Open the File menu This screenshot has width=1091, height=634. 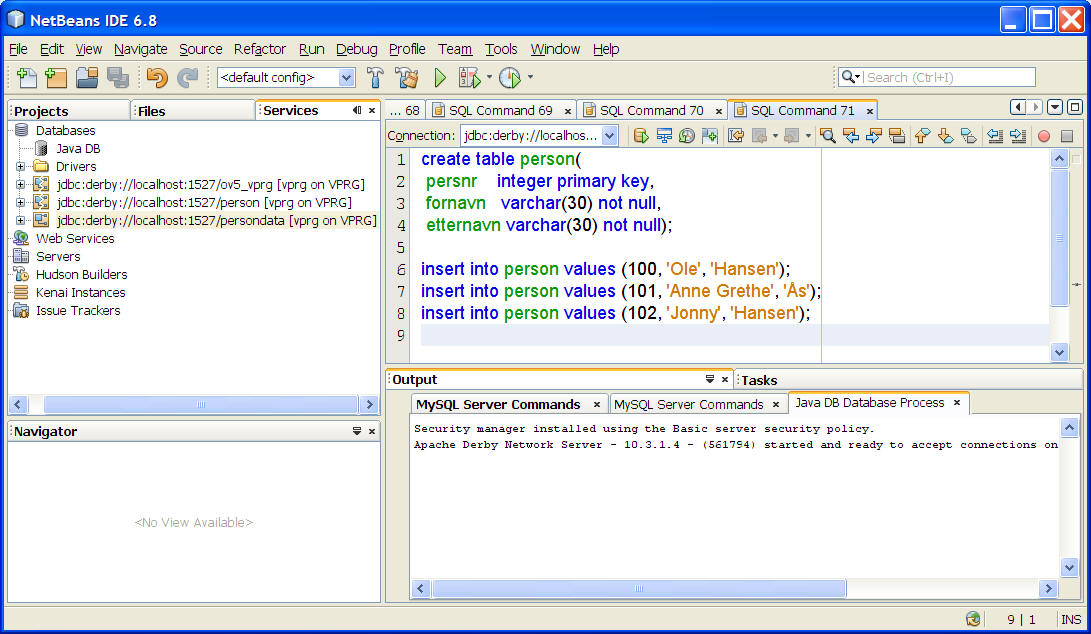click(x=18, y=49)
